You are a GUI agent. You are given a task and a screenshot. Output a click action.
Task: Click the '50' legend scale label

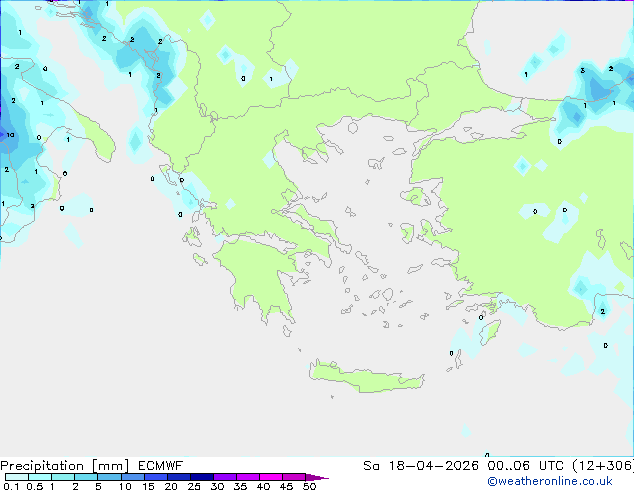tap(309, 486)
